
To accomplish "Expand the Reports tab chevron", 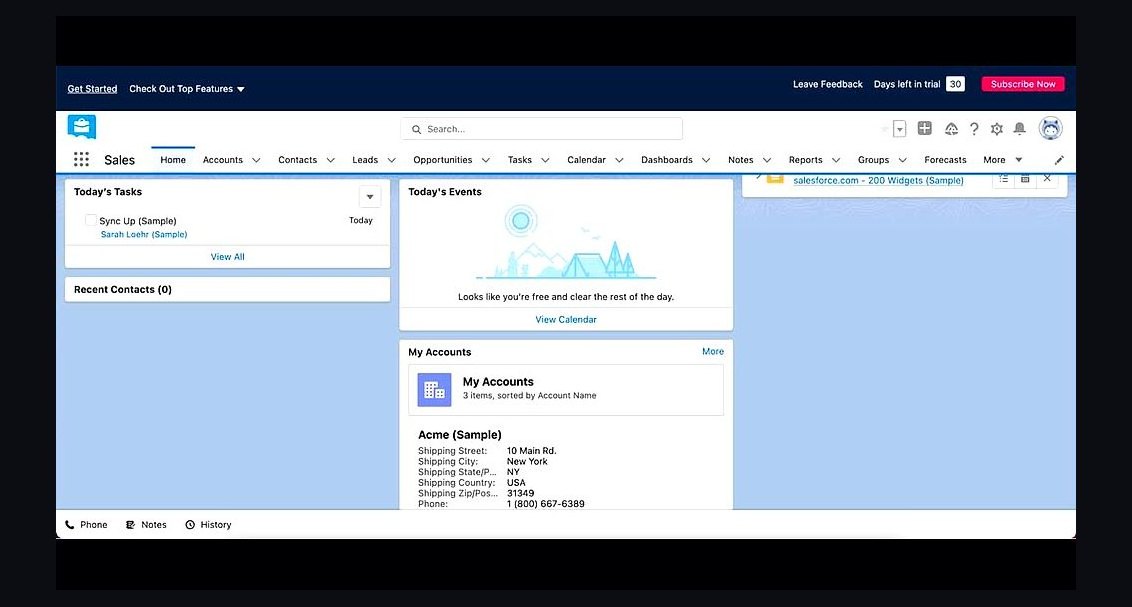I will click(x=835, y=160).
